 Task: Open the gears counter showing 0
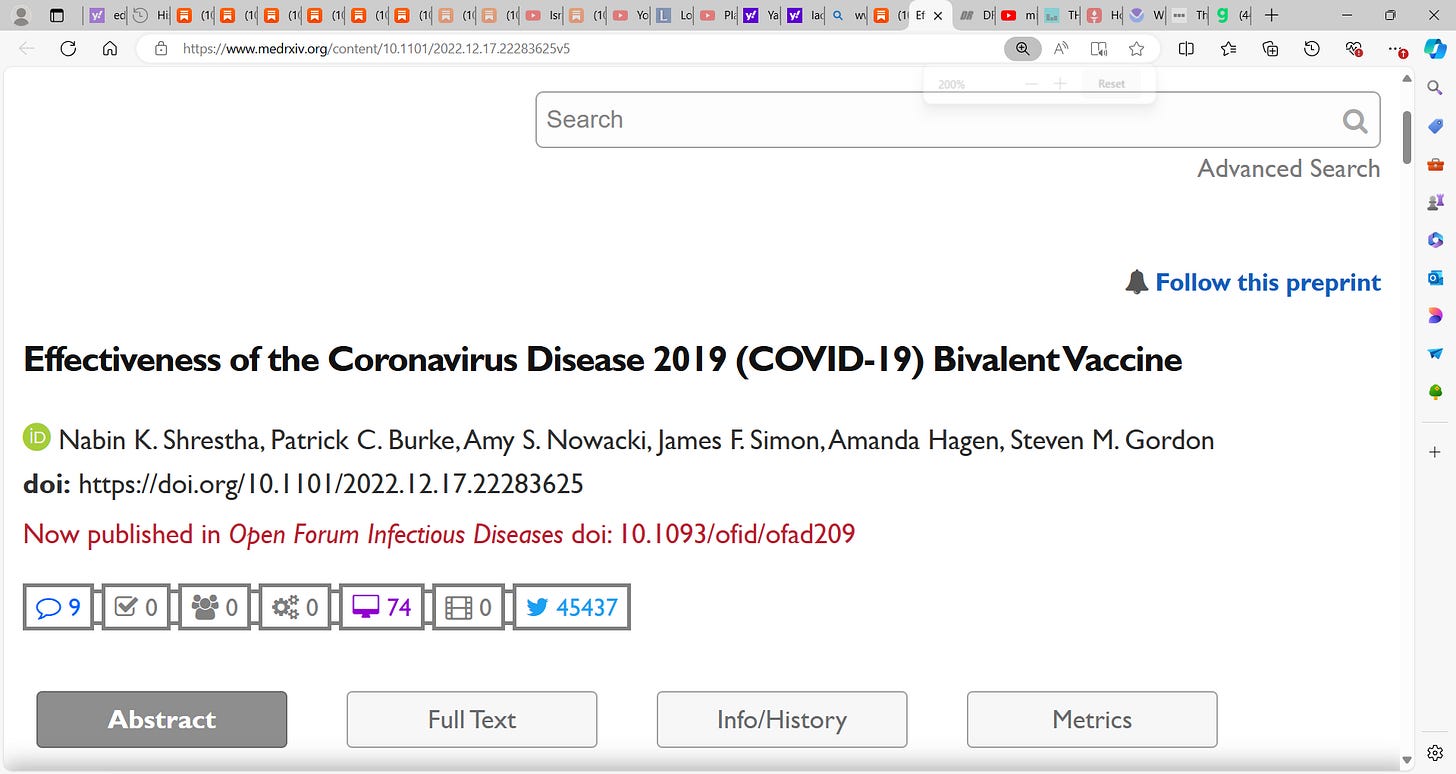click(295, 607)
